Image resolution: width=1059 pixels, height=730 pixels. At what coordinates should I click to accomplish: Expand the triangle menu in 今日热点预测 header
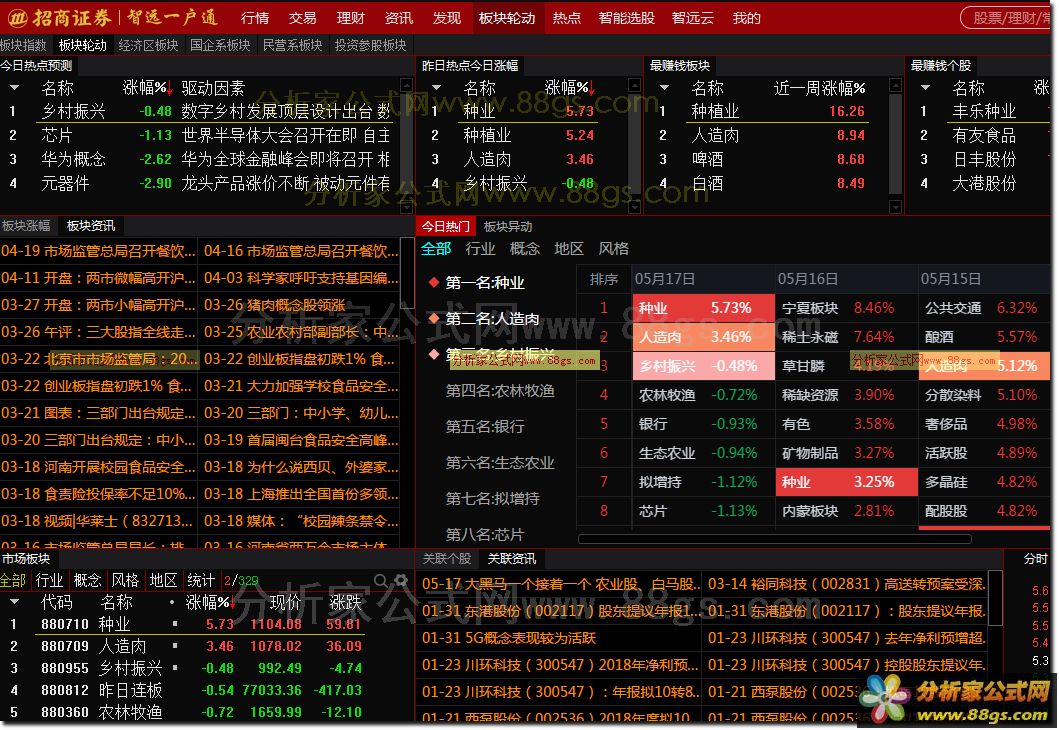click(x=14, y=88)
